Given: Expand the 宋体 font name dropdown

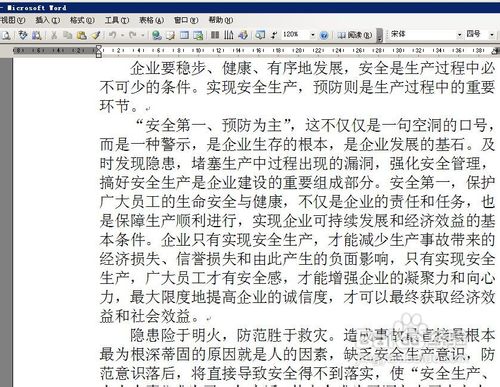Looking at the screenshot, I should click(x=459, y=34).
